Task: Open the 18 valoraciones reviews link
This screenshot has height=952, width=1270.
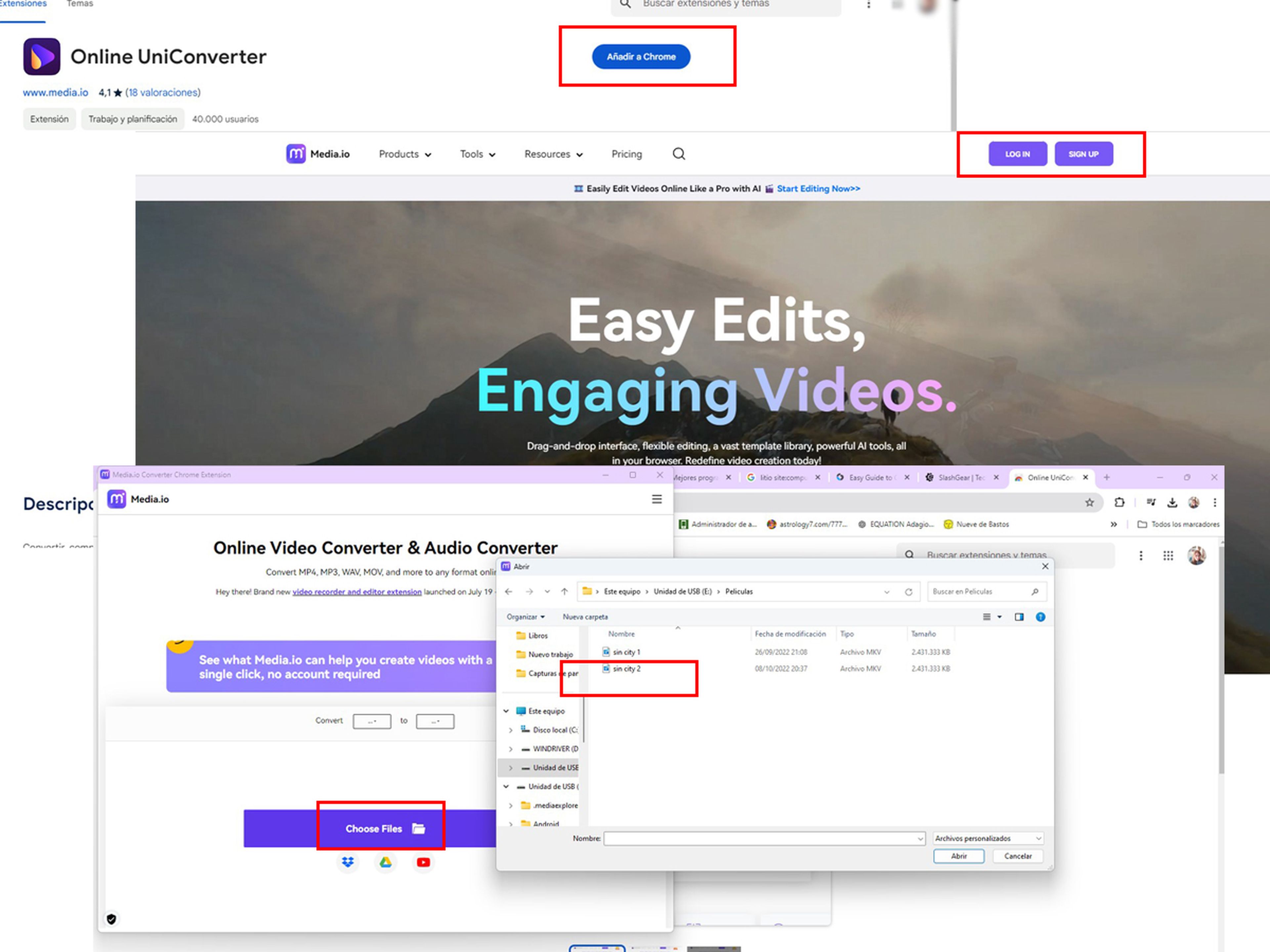Action: (162, 92)
